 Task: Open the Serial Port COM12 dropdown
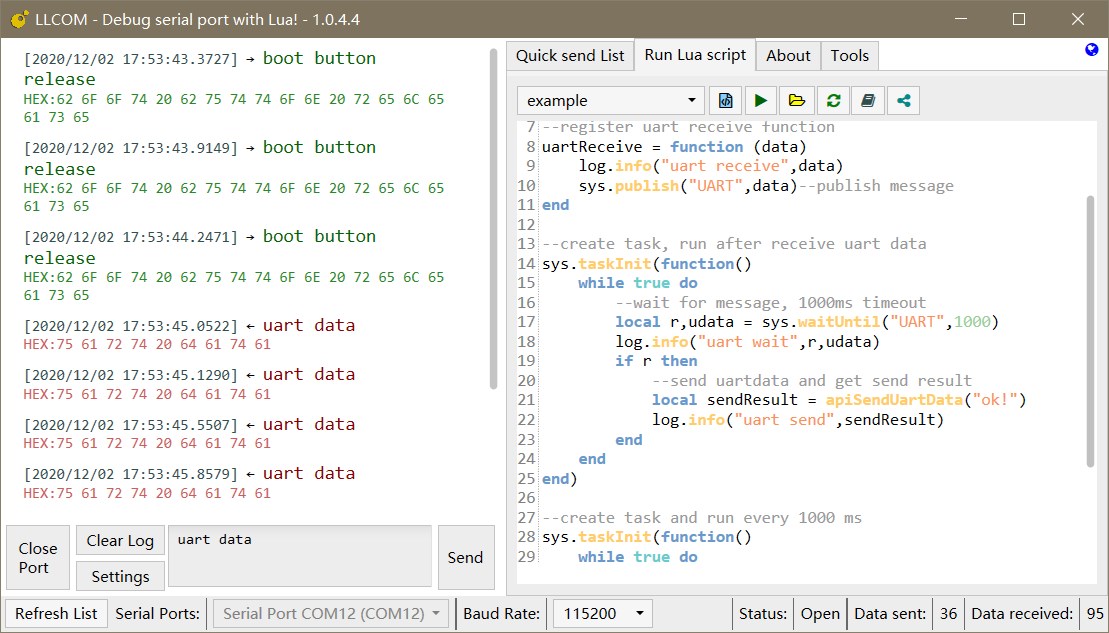(x=331, y=613)
